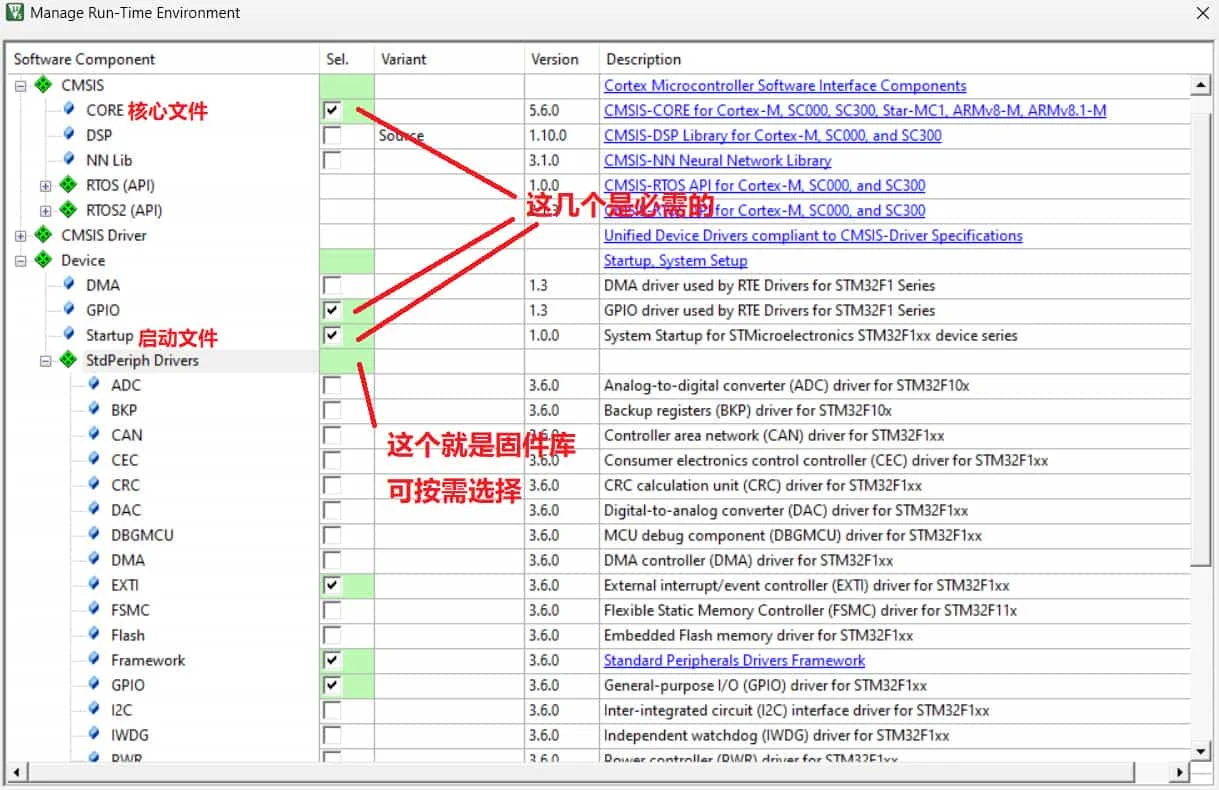Image resolution: width=1219 pixels, height=790 pixels.
Task: Click the blue component icon beside NN Lib
Action: coord(69,160)
